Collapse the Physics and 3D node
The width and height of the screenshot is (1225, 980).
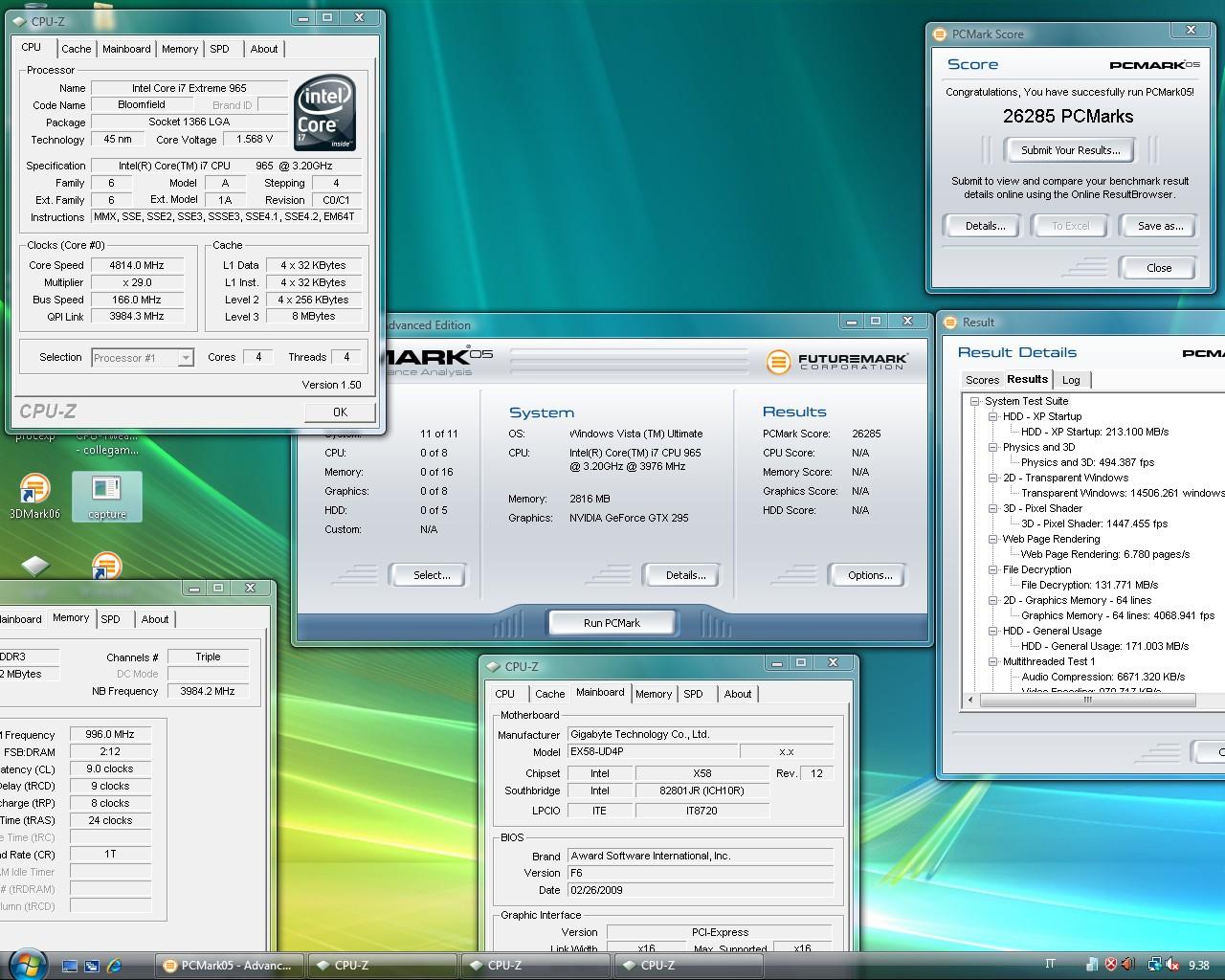[x=993, y=448]
